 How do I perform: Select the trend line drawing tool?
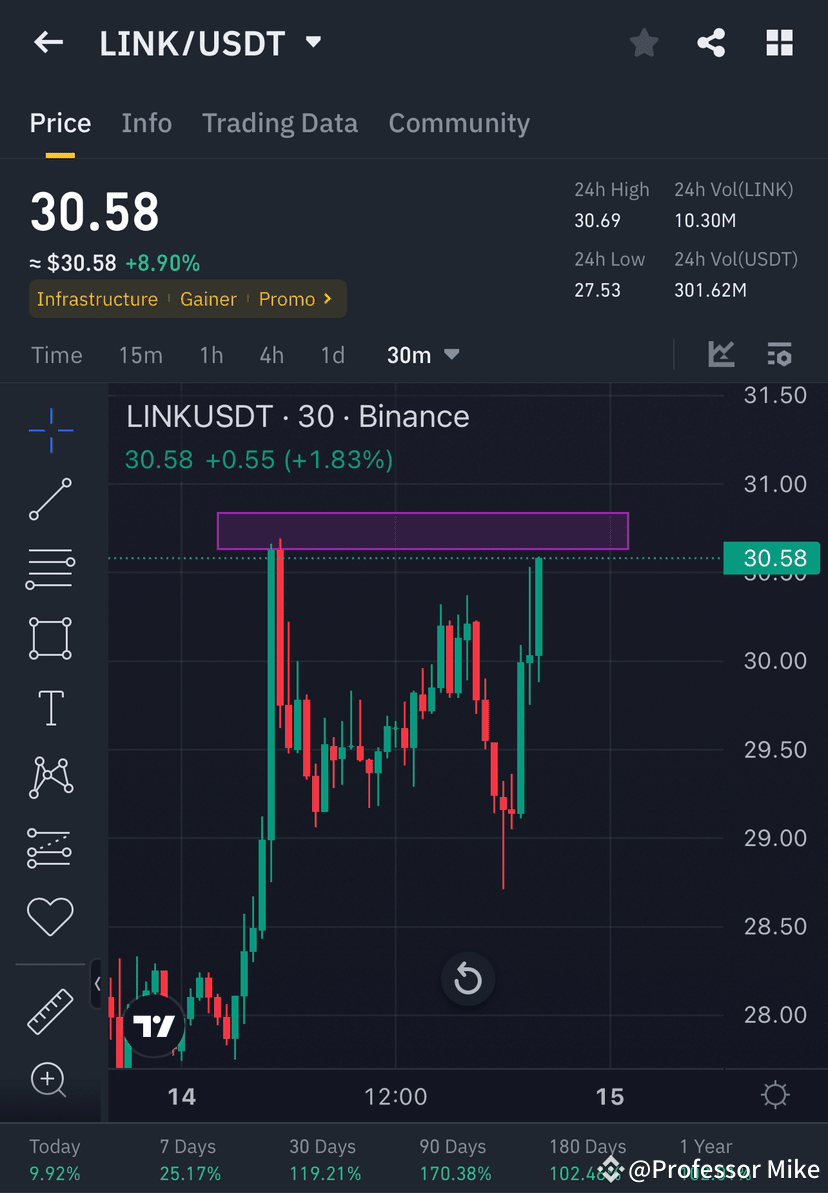50,499
